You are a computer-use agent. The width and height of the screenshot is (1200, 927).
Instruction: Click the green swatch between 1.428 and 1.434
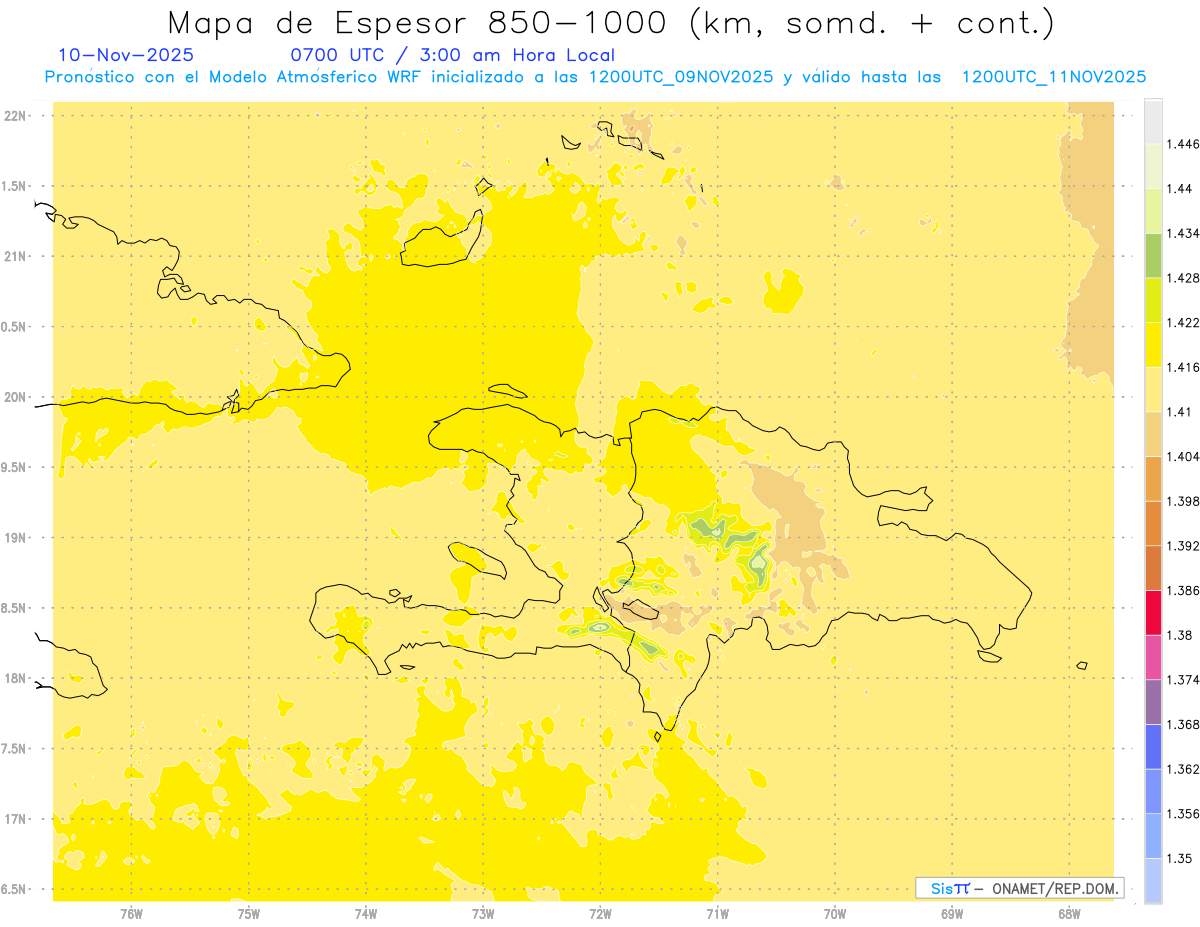tap(1153, 255)
